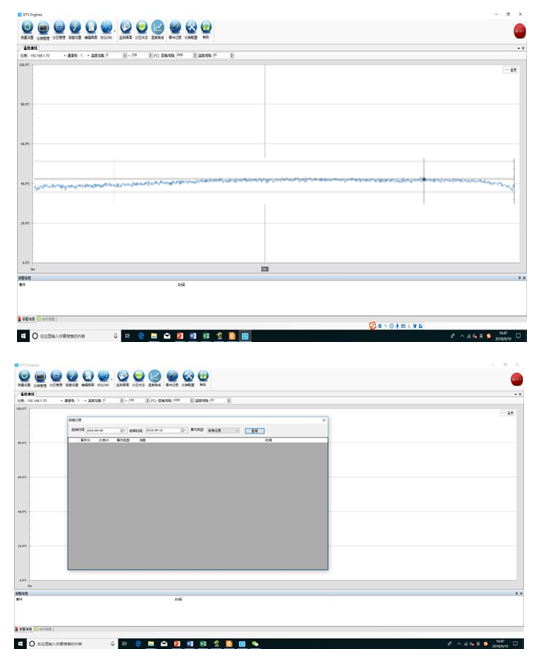537x660 pixels.
Task: Click the globe icon in the toolbar of the window with the query dialog
Action: [x=104, y=376]
